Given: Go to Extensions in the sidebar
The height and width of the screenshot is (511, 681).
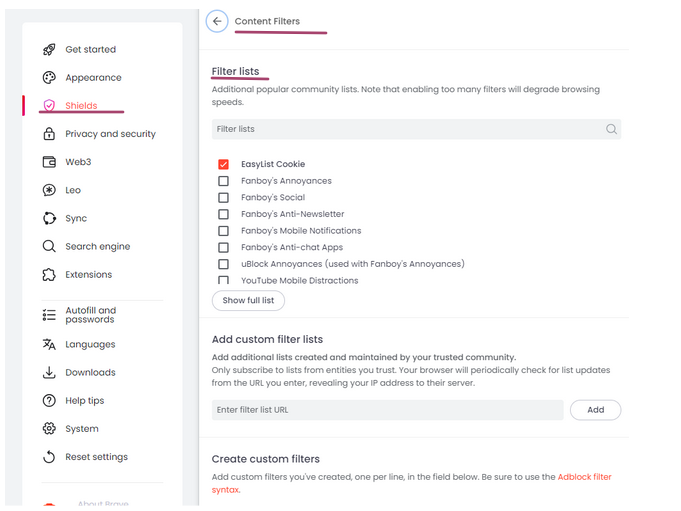Looking at the screenshot, I should tap(88, 274).
